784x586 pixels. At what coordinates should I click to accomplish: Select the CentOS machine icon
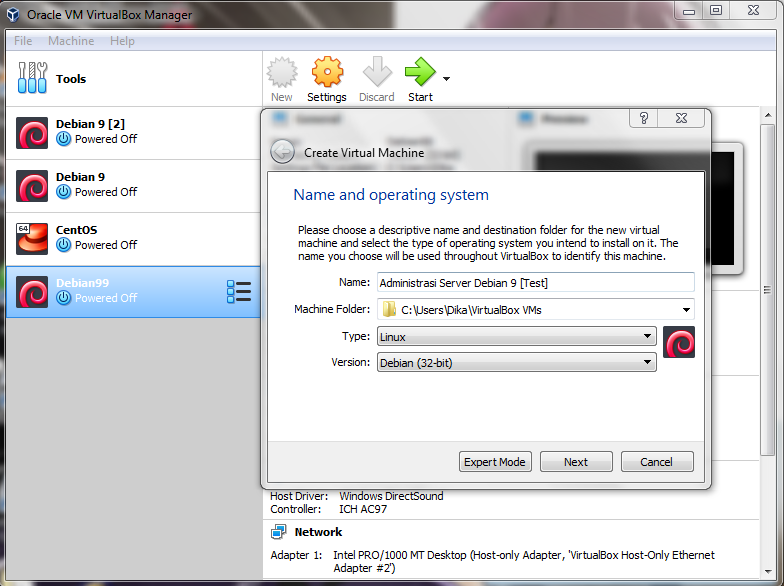coord(32,239)
